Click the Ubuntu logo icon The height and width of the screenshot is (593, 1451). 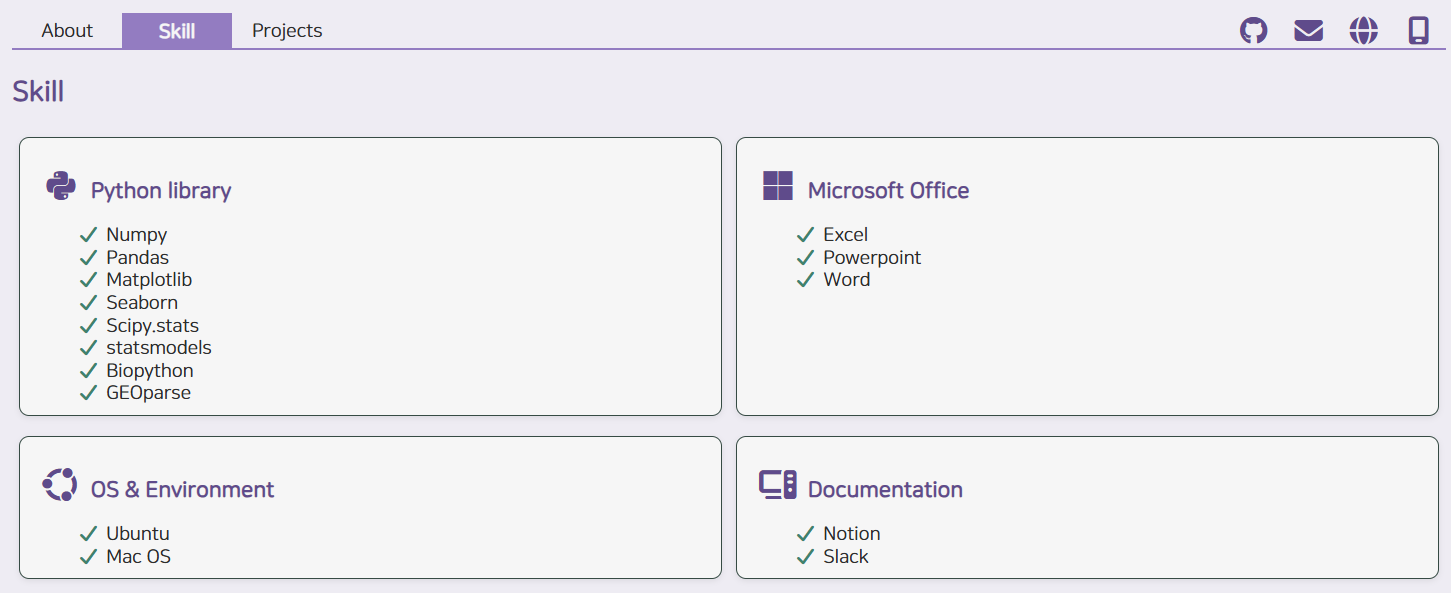60,485
